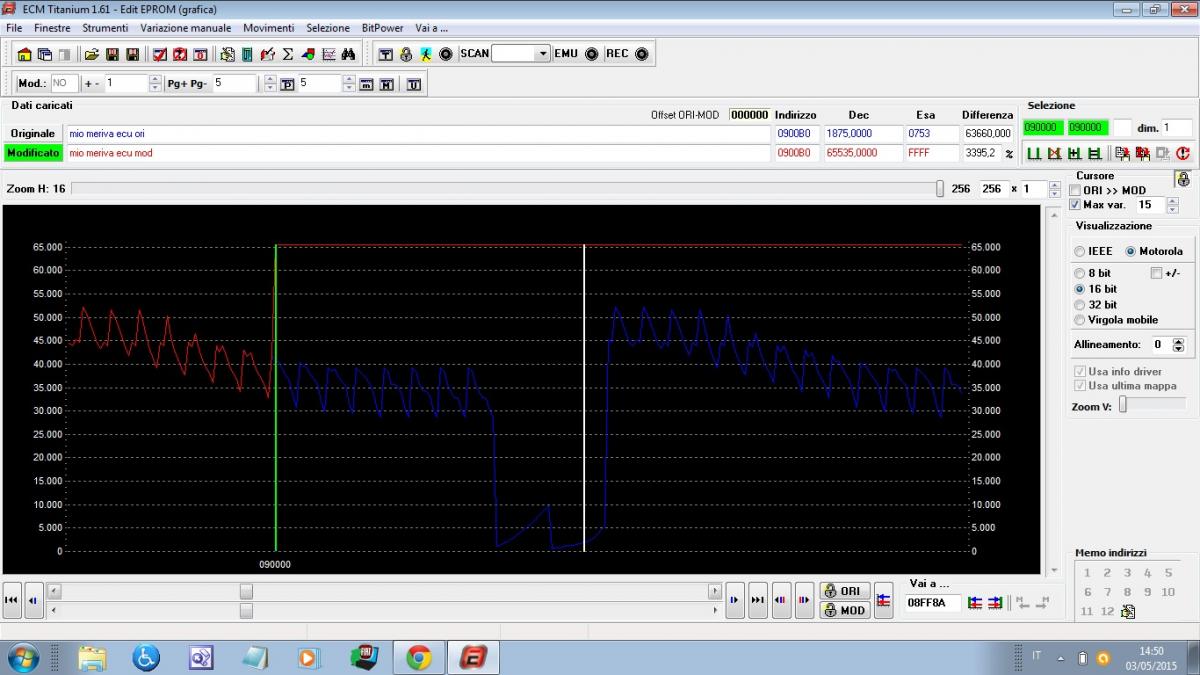Click the graph chart toolbar icon
Image resolution: width=1200 pixels, height=675 pixels.
coord(328,54)
